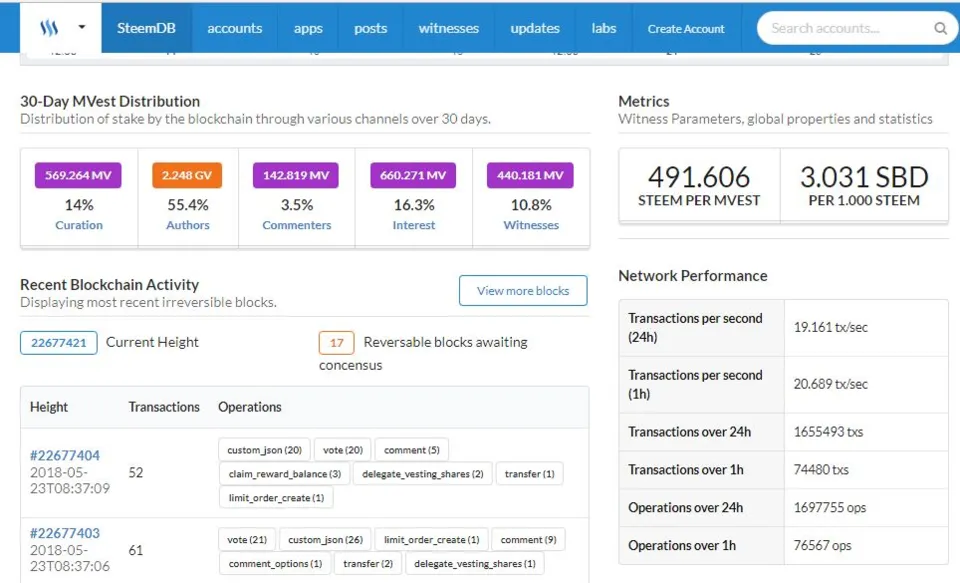Viewport: 960px width, 583px height.
Task: Open the witnesses menu item
Action: [449, 28]
